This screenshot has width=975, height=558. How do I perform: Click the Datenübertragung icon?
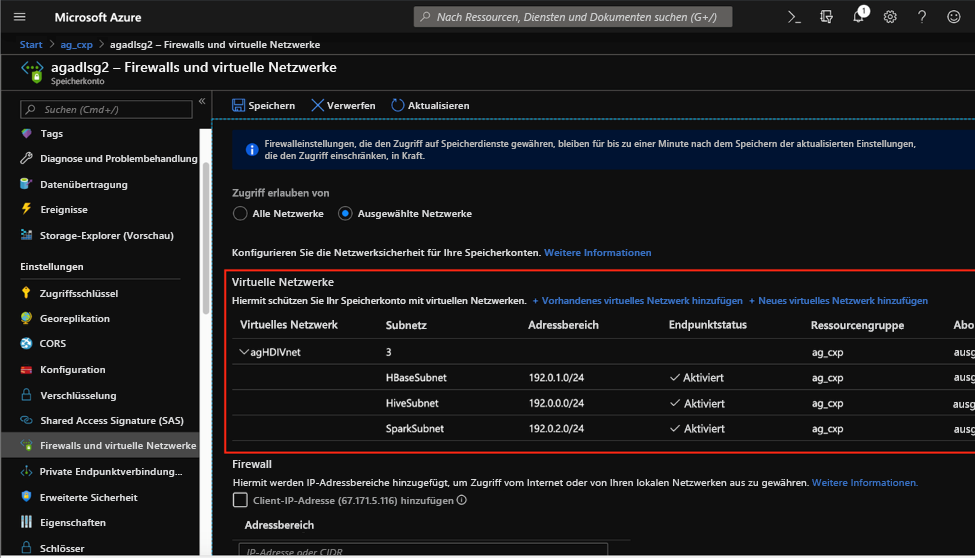coord(25,184)
